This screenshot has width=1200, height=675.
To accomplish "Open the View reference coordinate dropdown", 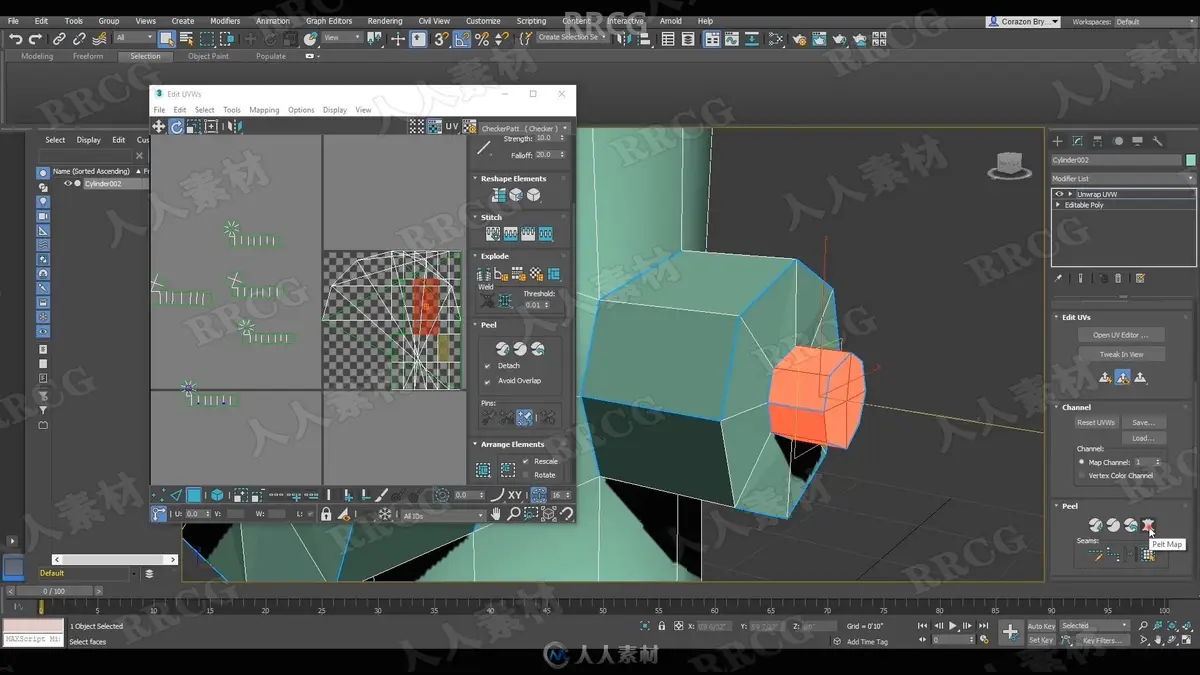I will pos(343,38).
